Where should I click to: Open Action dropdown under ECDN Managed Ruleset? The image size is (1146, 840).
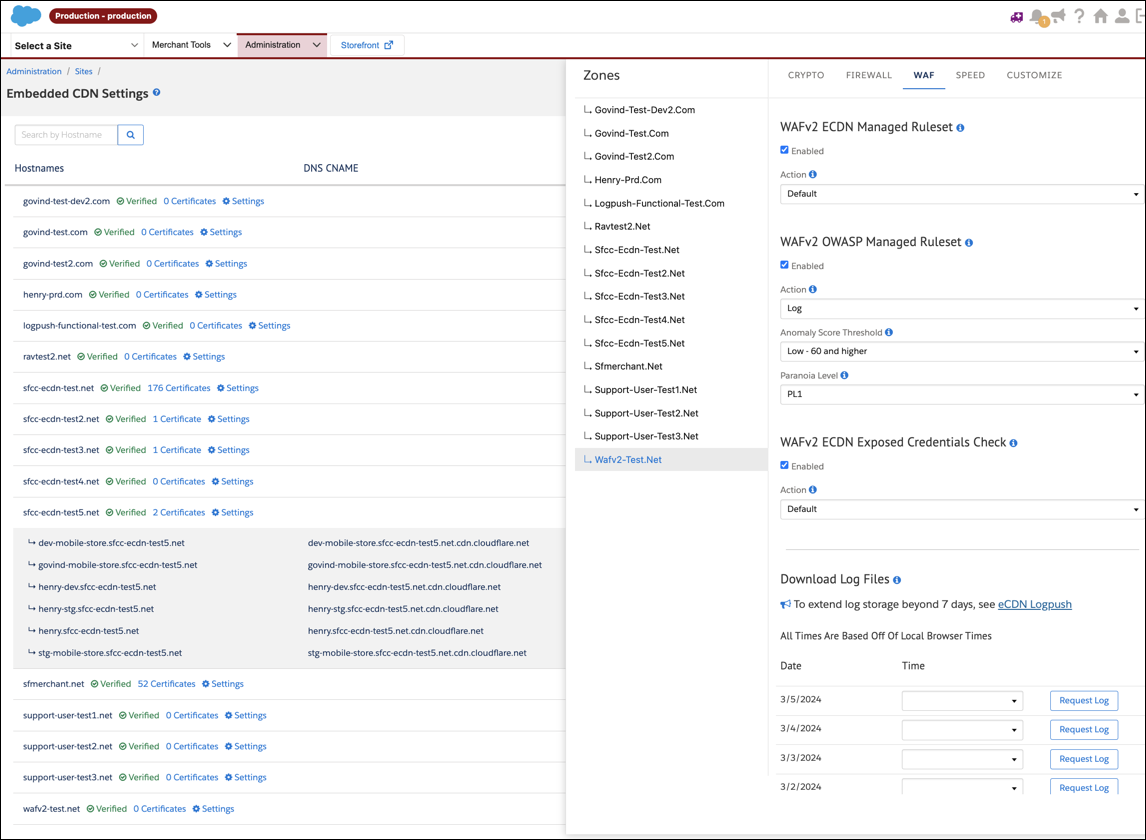point(961,194)
